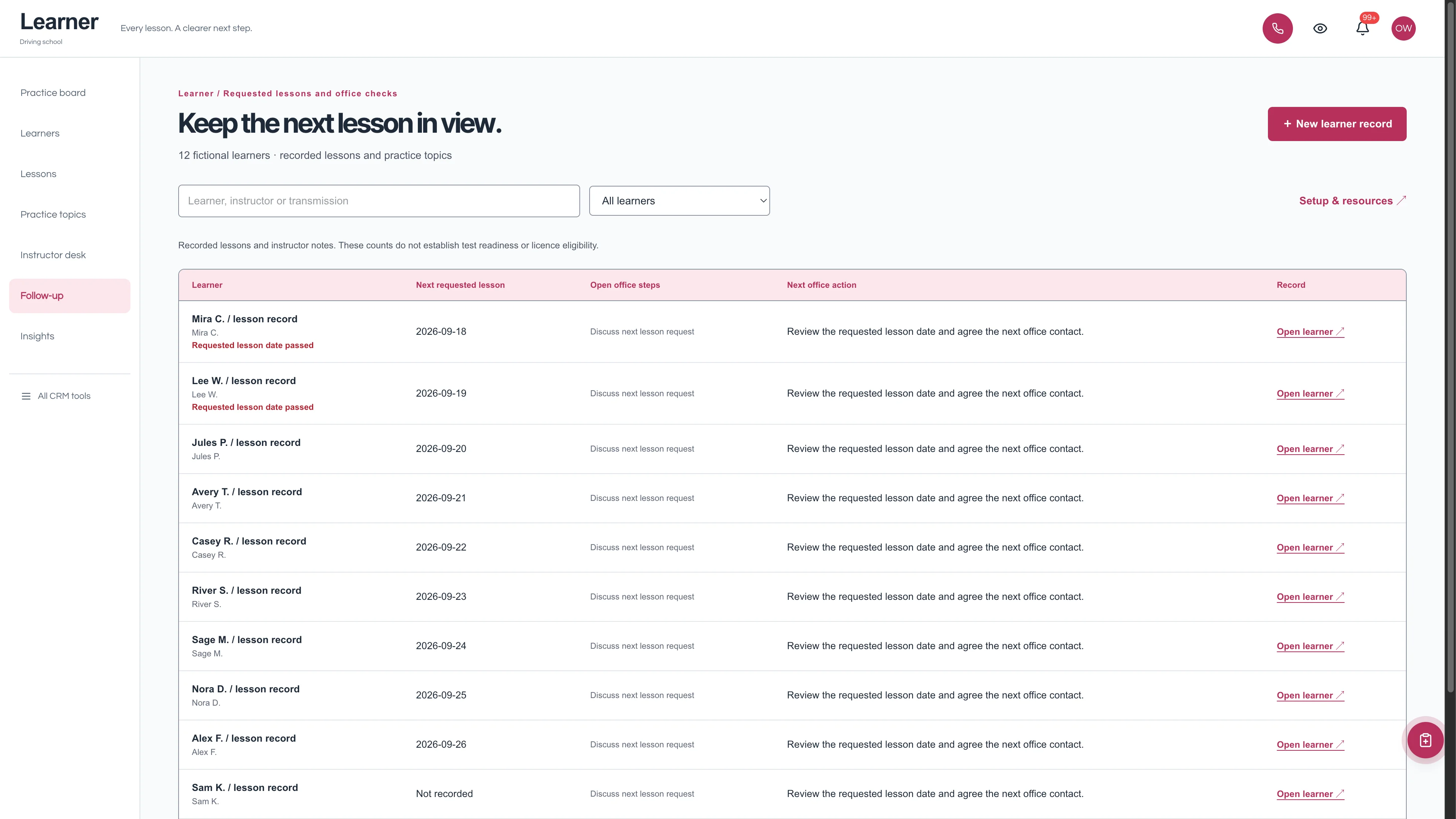
Task: Expand the All learners filter dropdown
Action: pos(679,201)
